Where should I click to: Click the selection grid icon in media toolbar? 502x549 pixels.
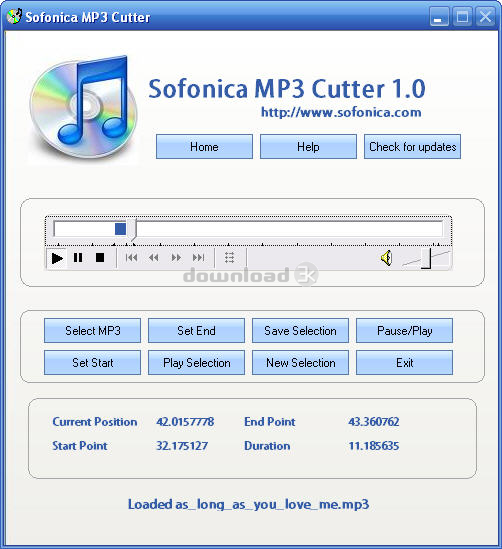[x=229, y=258]
